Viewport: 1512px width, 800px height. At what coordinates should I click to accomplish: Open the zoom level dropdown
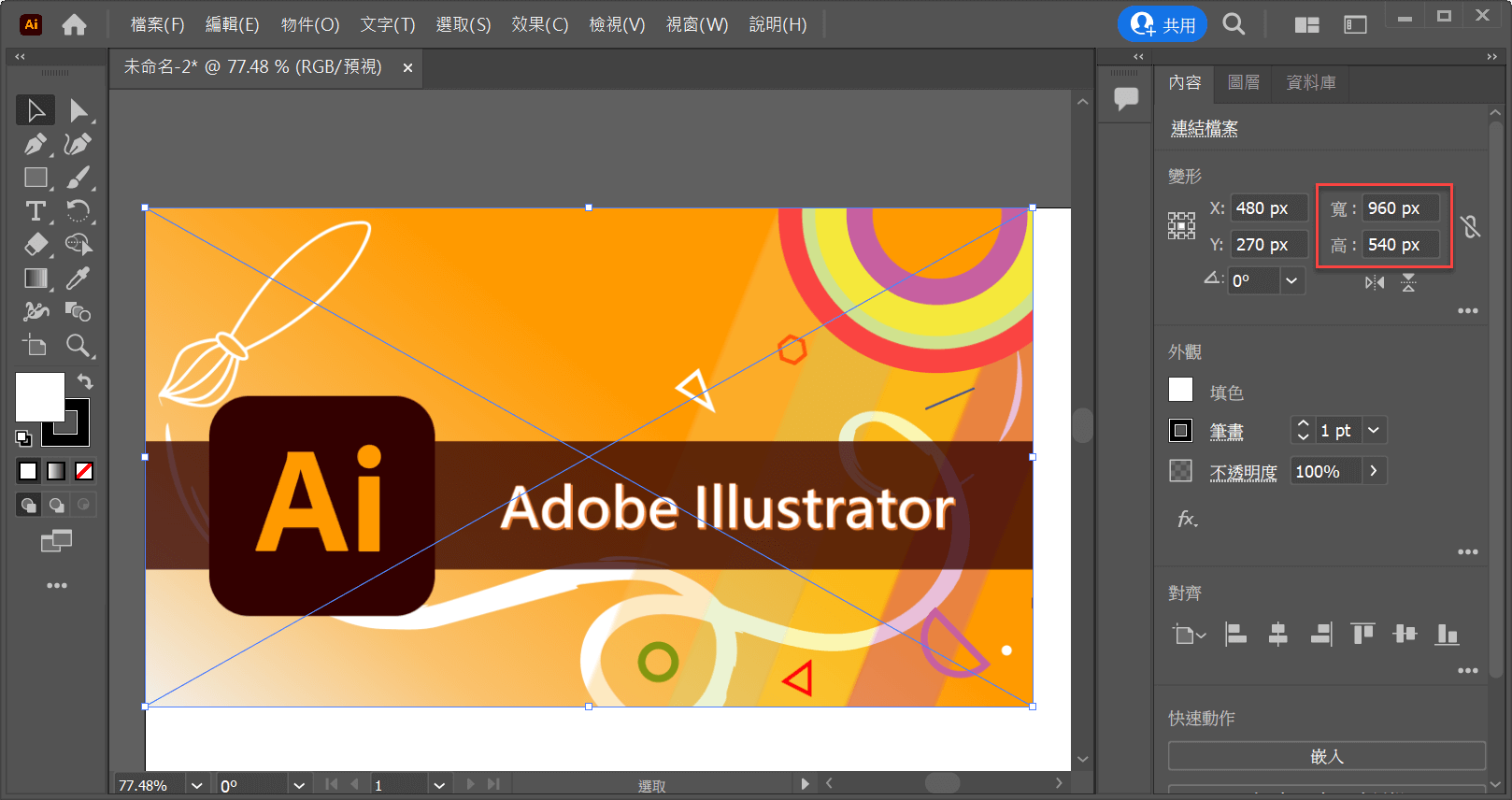[x=196, y=785]
